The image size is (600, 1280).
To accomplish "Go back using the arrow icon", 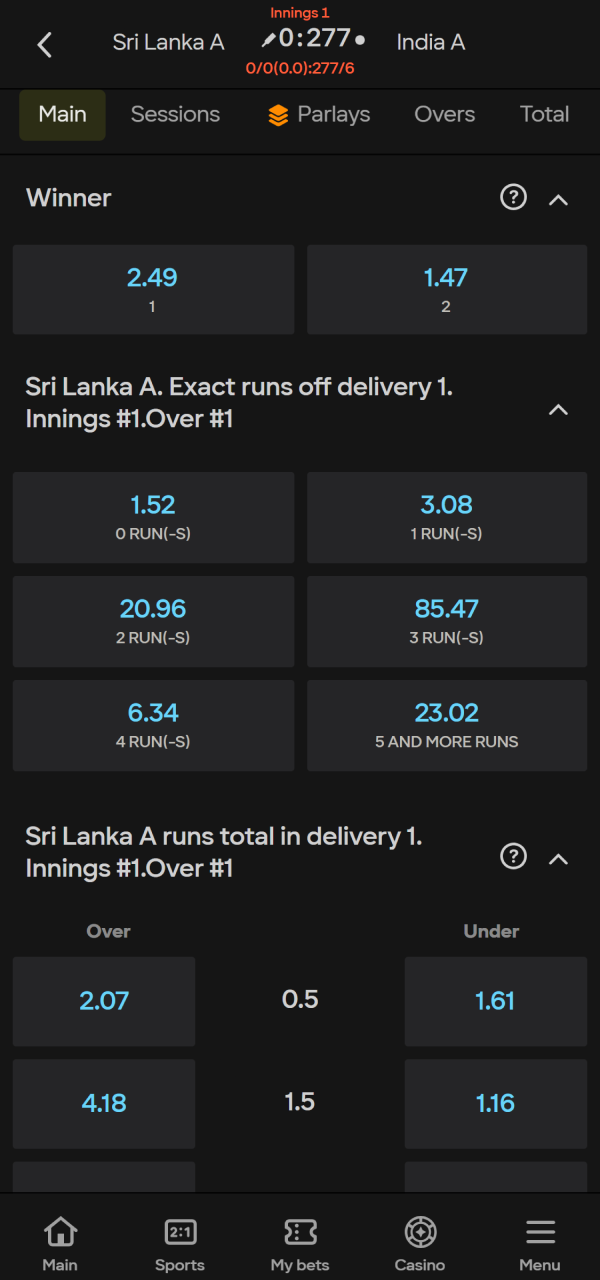I will coord(44,44).
